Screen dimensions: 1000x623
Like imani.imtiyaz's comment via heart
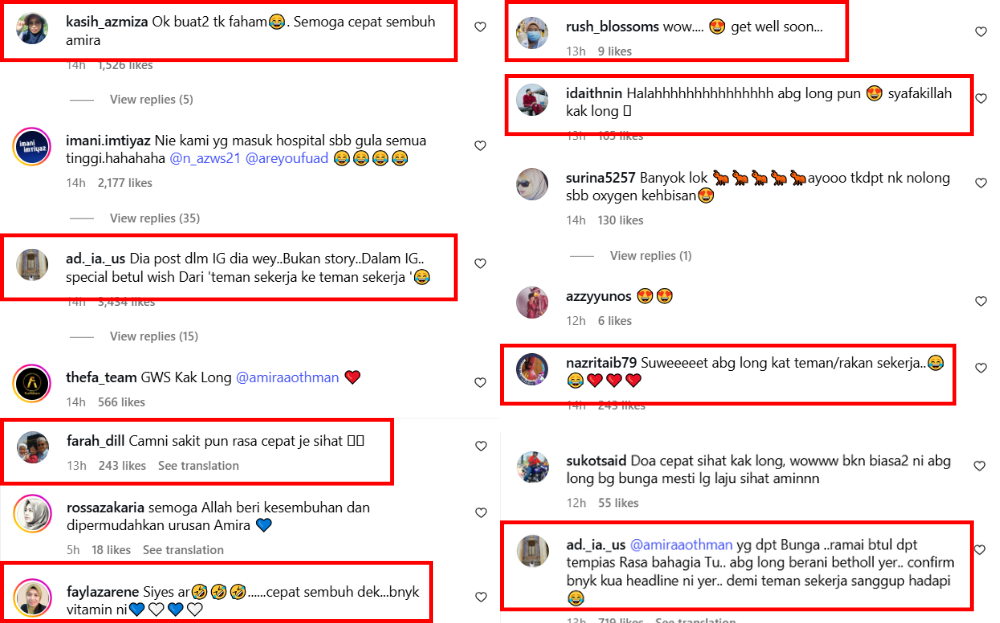(x=480, y=145)
